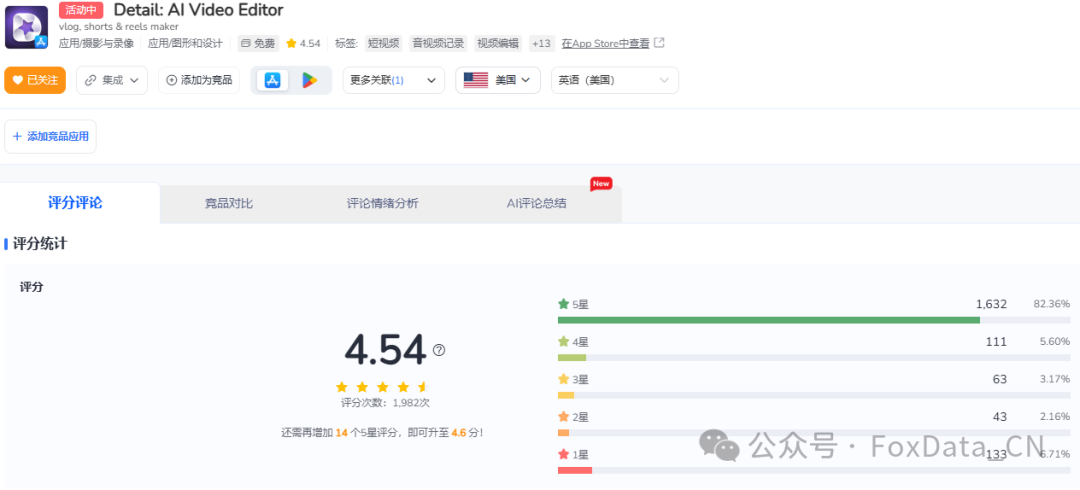Open the Detail app icon thumbnail
Screen dimensions: 1080x490
click(26, 27)
